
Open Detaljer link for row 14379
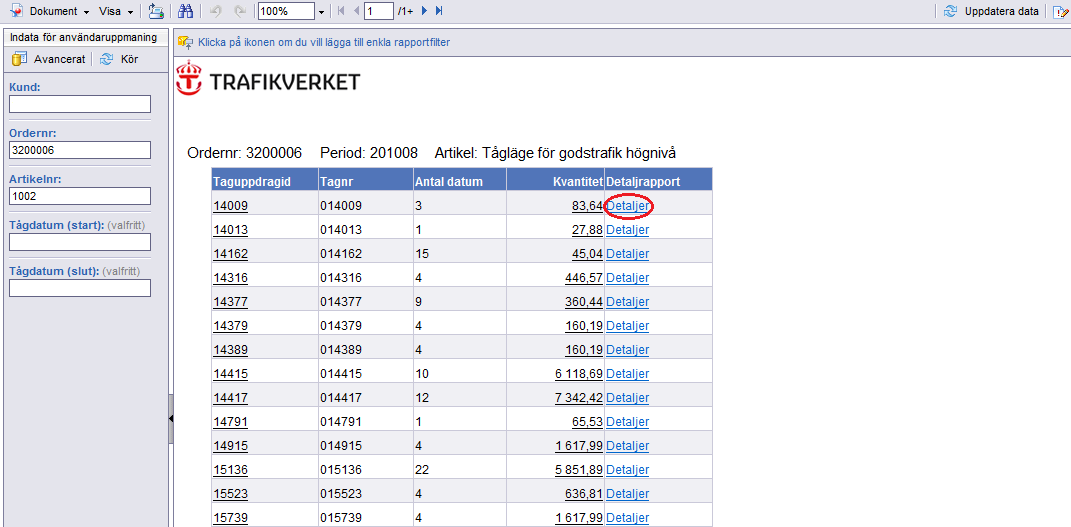(628, 326)
